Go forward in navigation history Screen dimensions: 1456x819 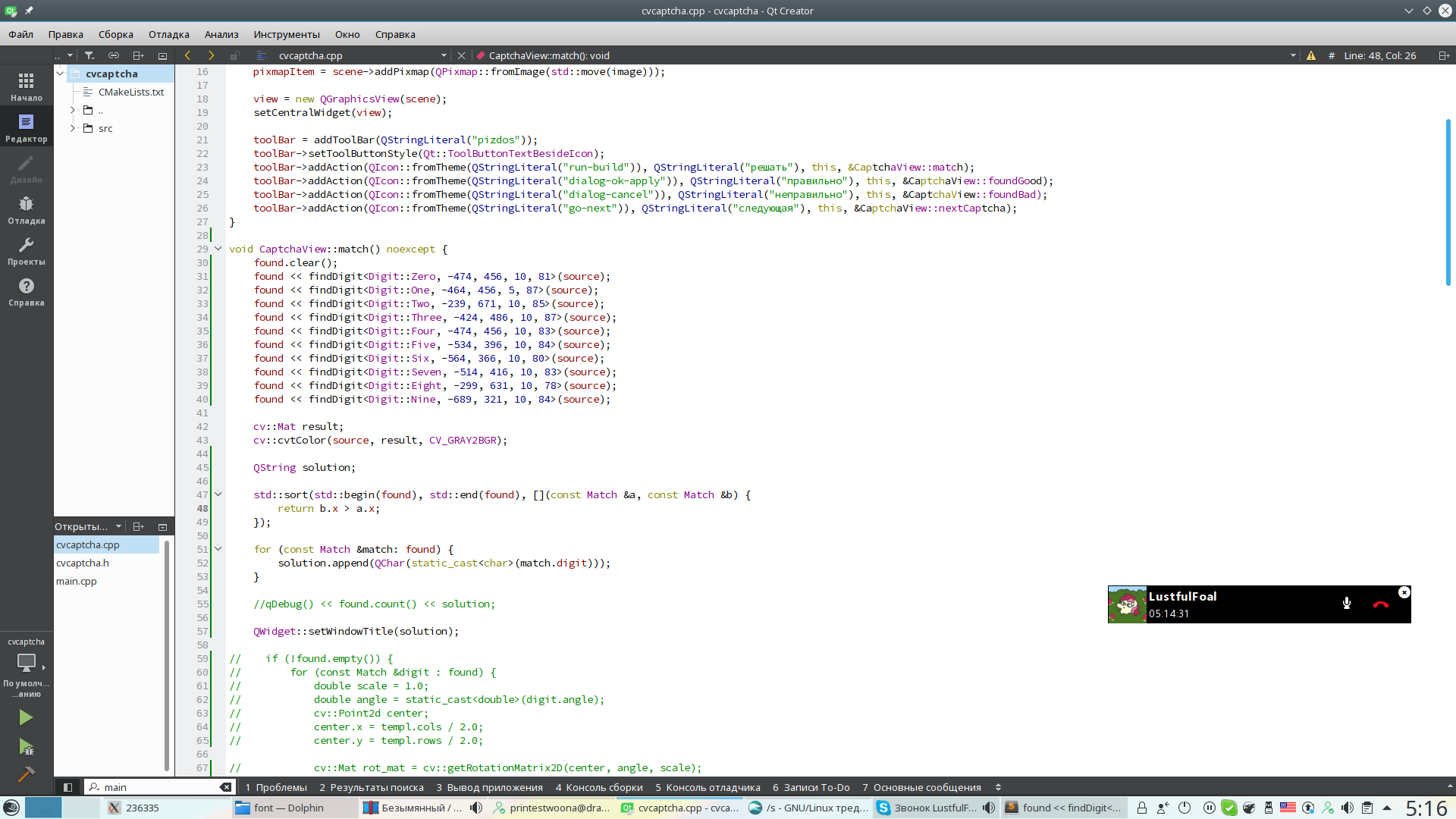coord(211,55)
